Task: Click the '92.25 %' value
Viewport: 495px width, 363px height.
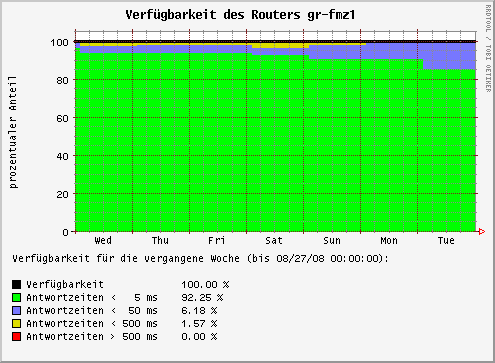Action: coord(202,297)
